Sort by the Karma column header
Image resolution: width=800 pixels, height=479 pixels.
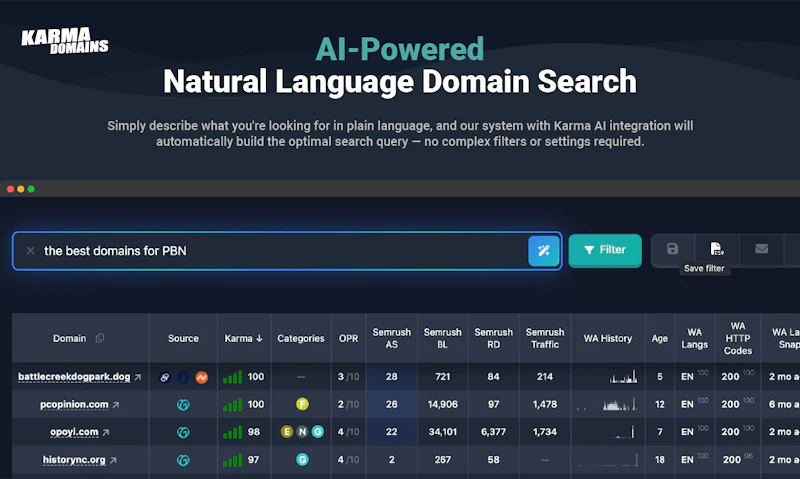(x=243, y=338)
